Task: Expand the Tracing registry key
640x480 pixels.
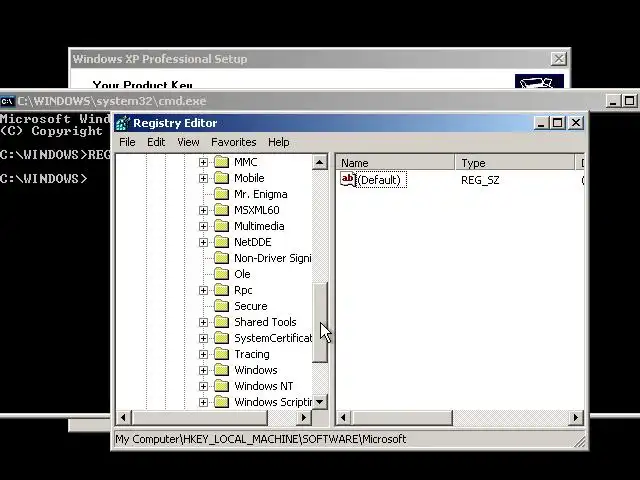Action: click(x=203, y=354)
